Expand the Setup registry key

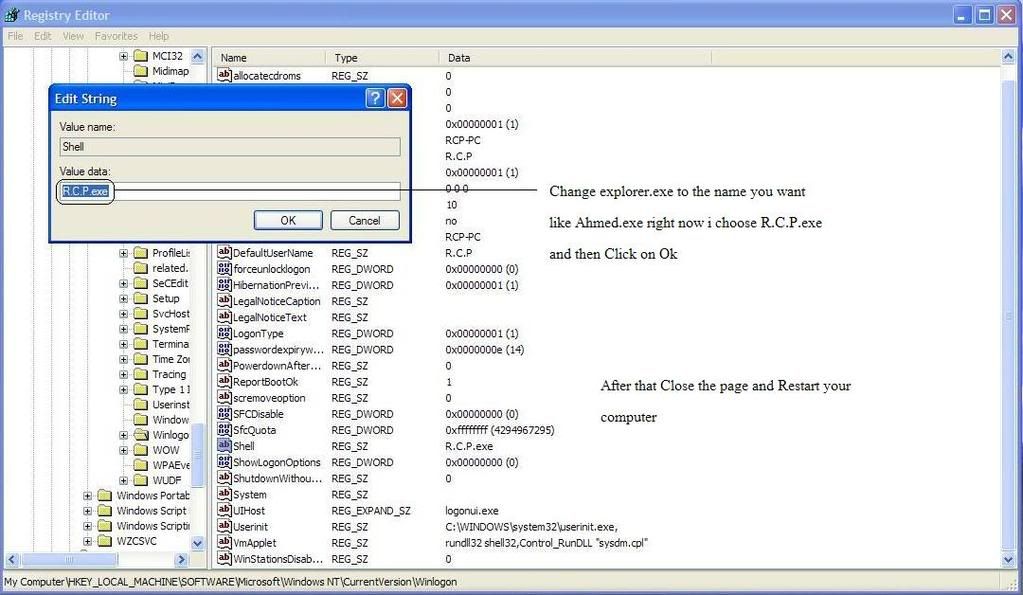123,299
